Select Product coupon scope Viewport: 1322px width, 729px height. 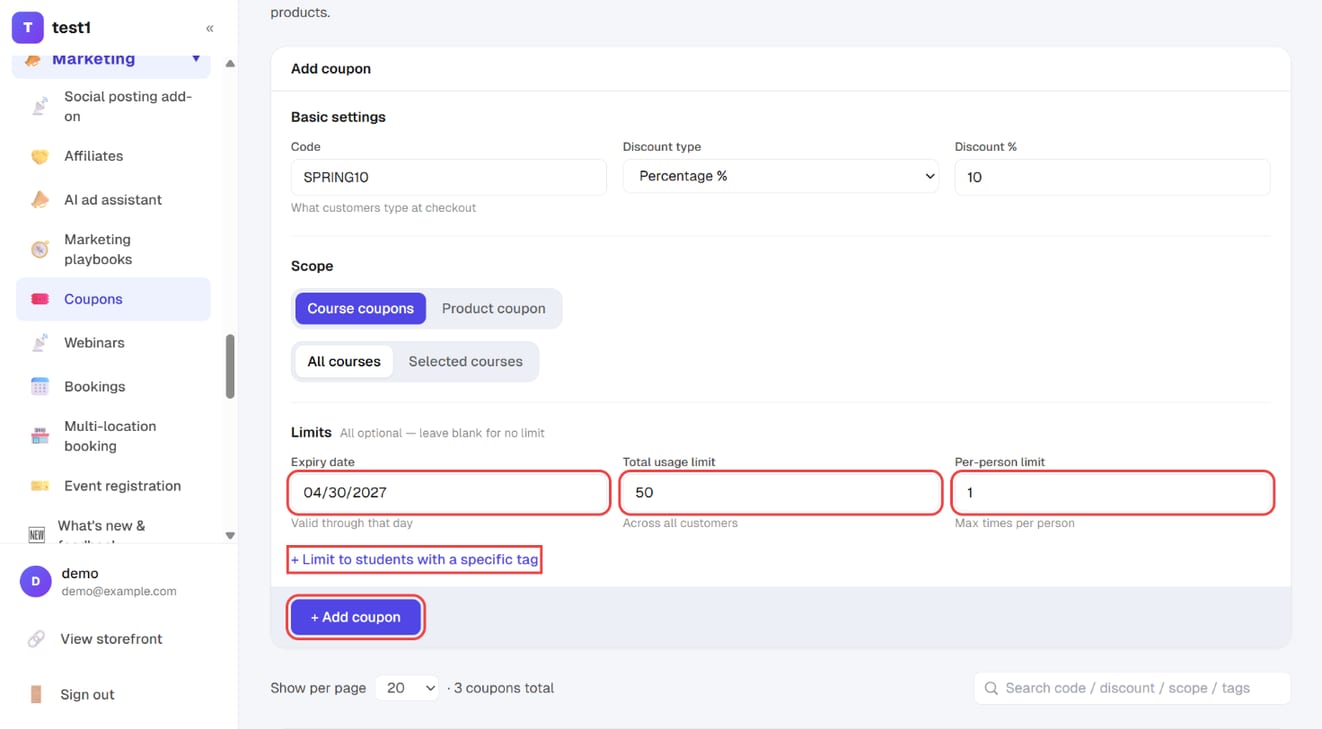coord(494,308)
